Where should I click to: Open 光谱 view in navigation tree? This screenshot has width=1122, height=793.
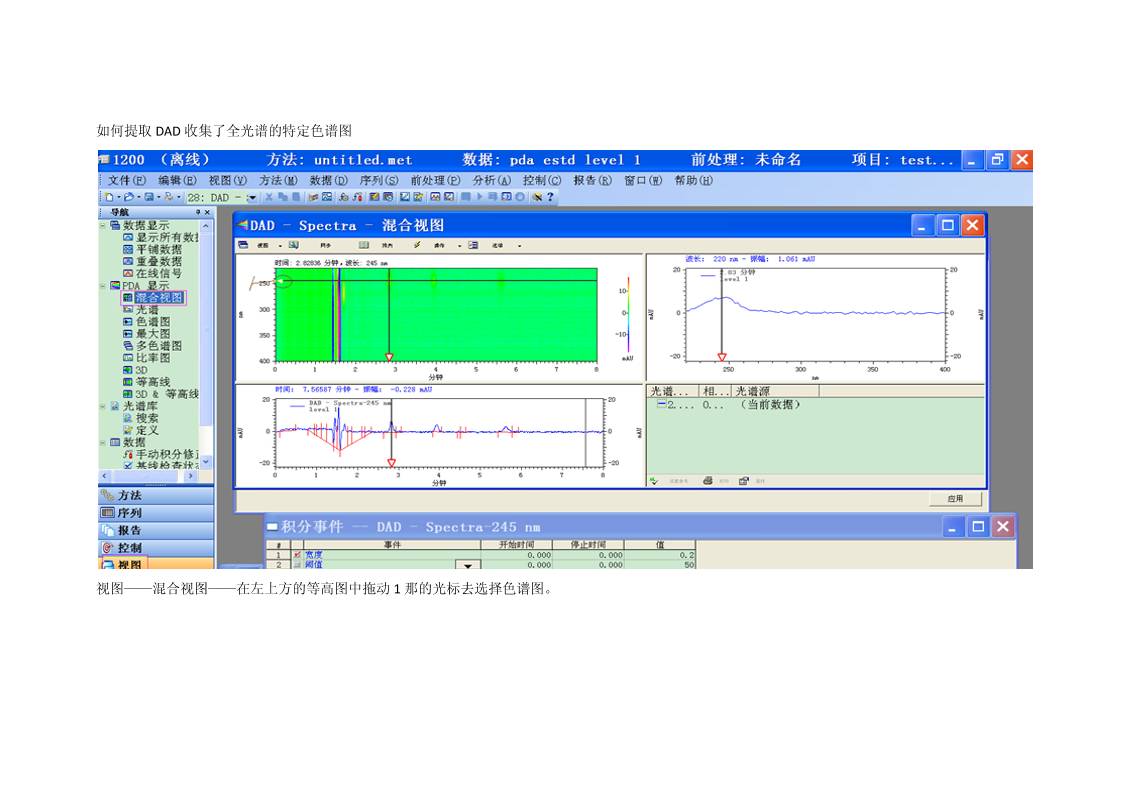147,310
